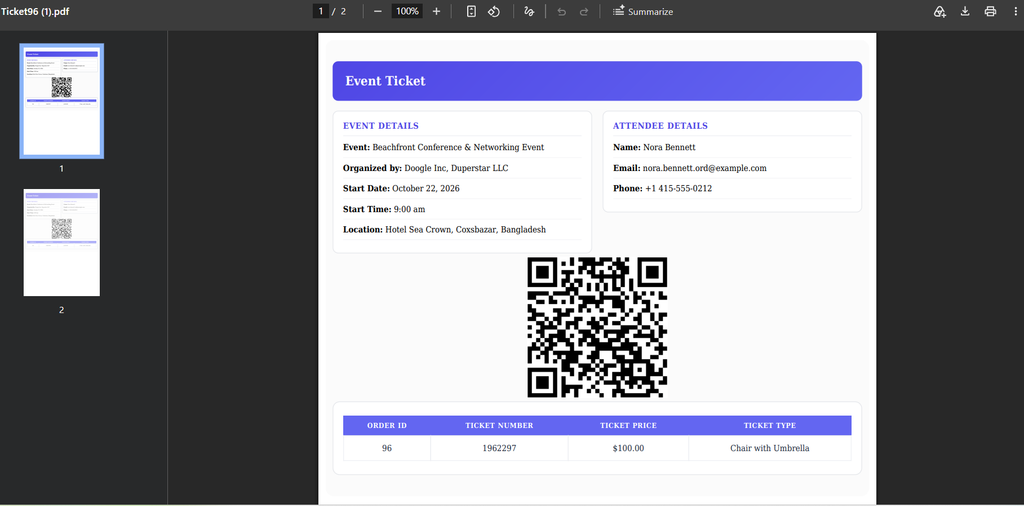
Task: Select the email nora.bennett.ord@example.com
Action: coord(705,168)
